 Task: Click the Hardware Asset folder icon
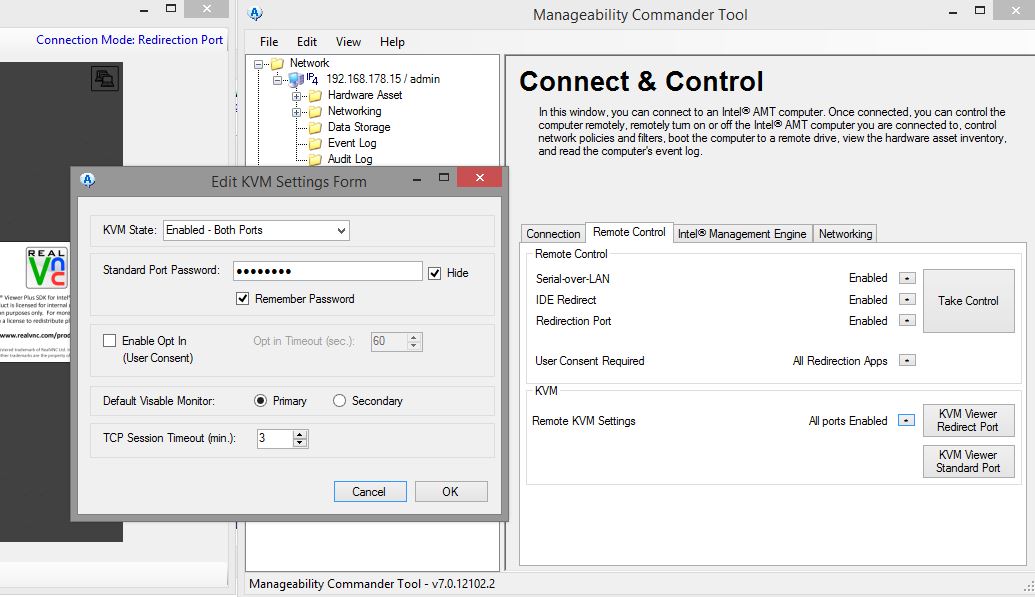coord(316,96)
